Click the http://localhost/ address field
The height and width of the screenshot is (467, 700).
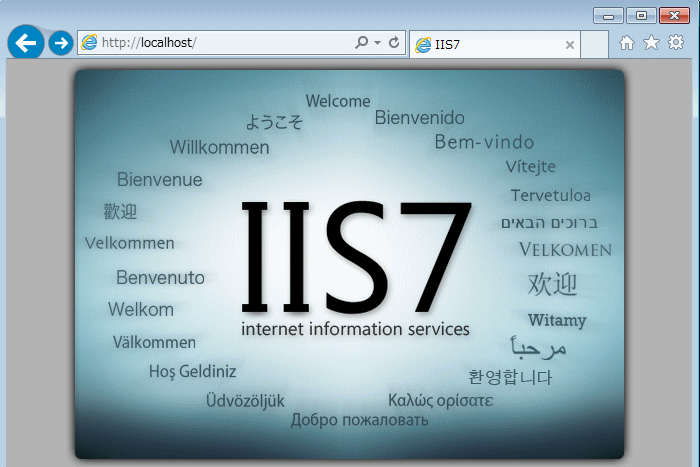coord(241,42)
